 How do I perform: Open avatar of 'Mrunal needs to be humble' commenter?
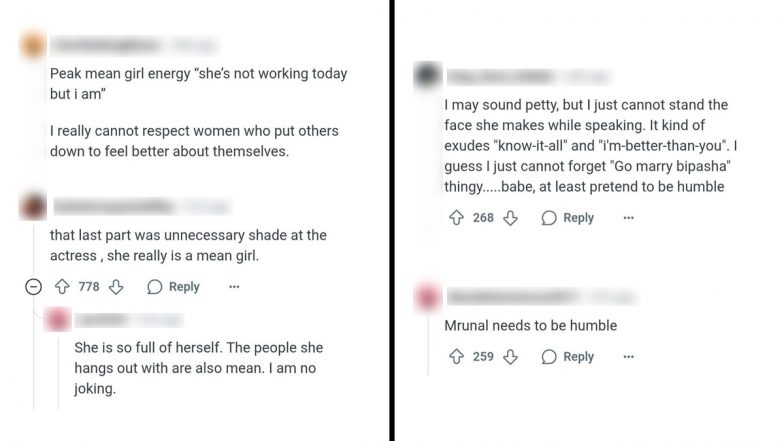point(427,296)
